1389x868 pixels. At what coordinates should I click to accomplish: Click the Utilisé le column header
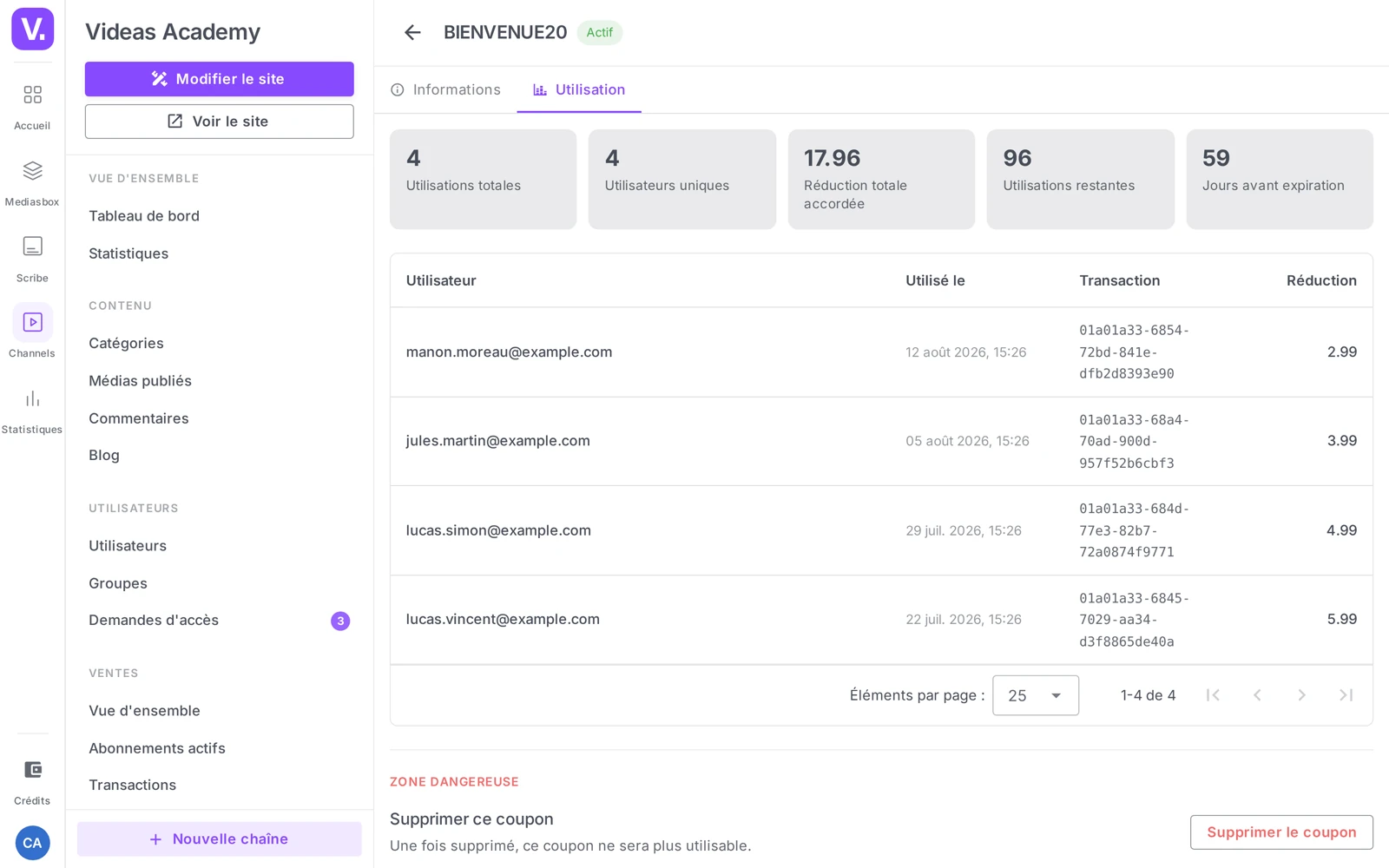(x=935, y=280)
